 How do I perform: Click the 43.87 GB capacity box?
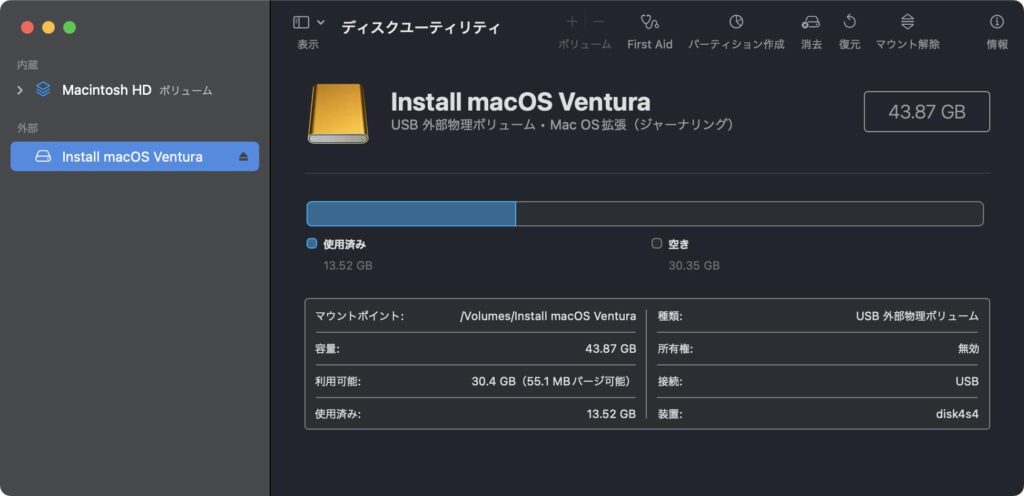tap(927, 112)
